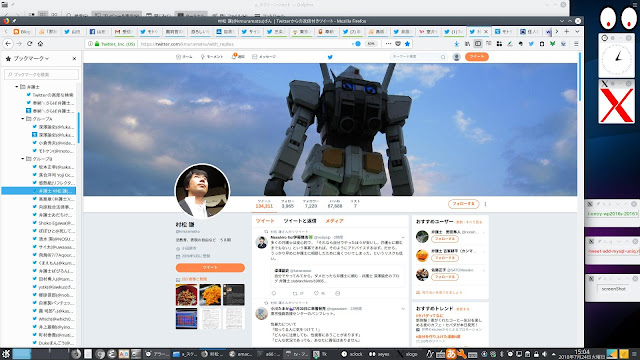Click orange ツイート button under profile bio

click(x=210, y=267)
